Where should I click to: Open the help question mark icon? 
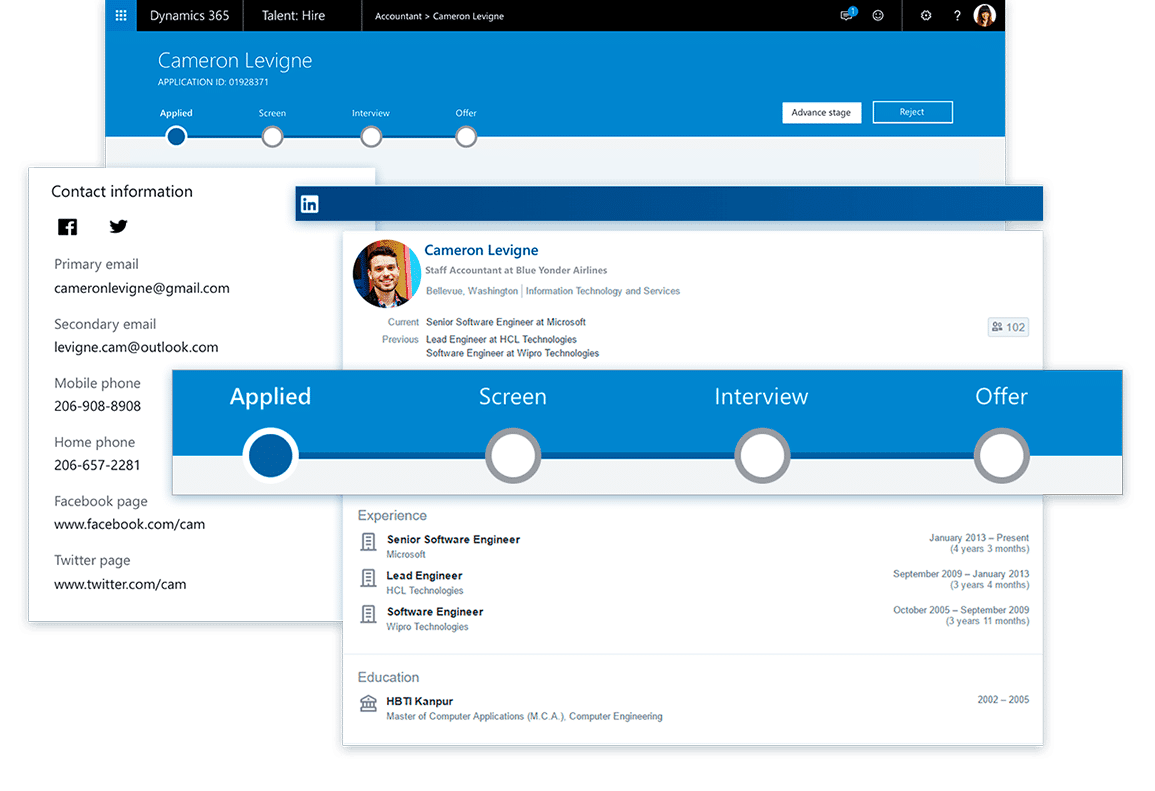pyautogui.click(x=957, y=15)
